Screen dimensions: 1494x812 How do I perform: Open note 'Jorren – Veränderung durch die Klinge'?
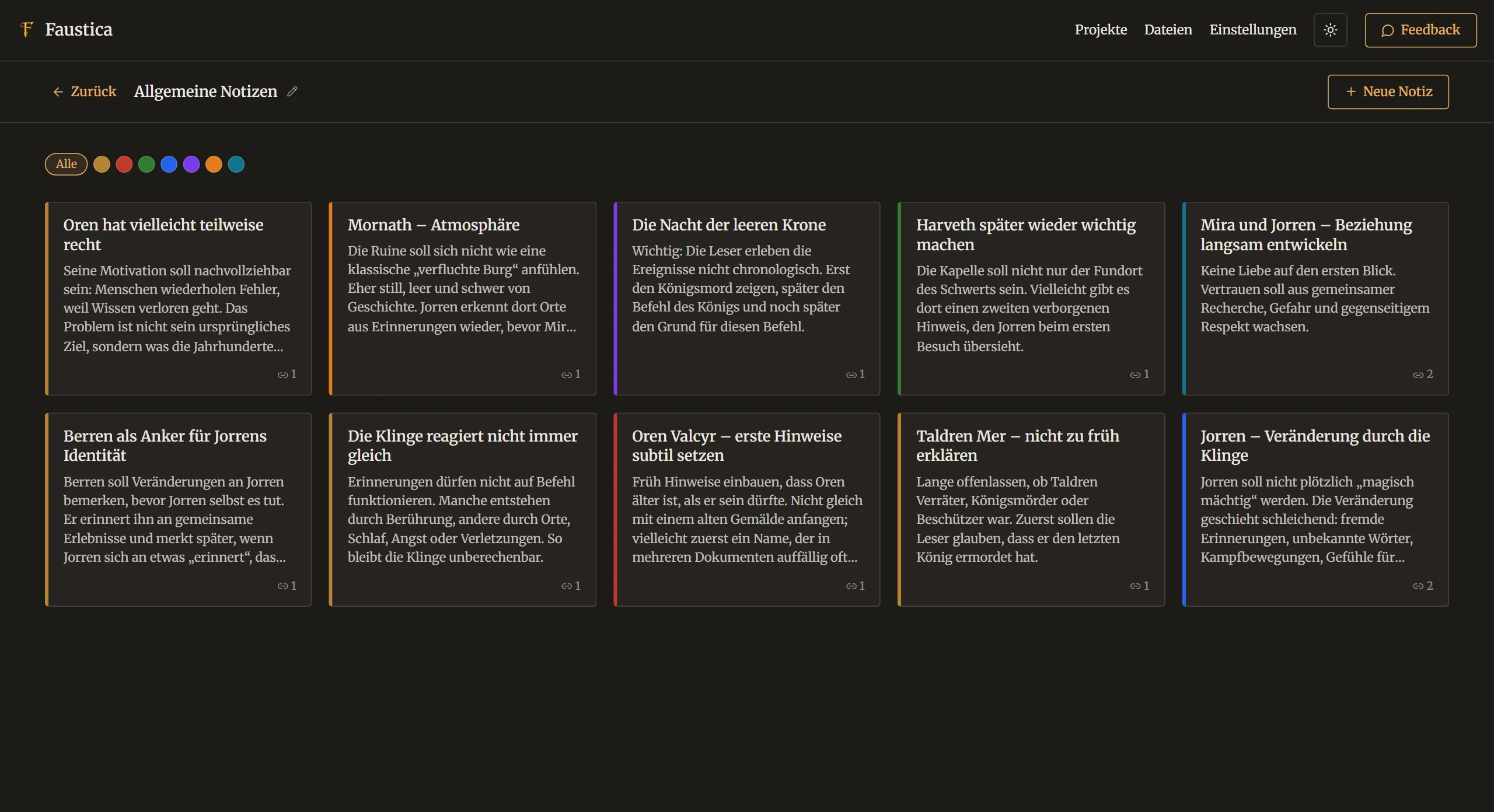coord(1315,509)
